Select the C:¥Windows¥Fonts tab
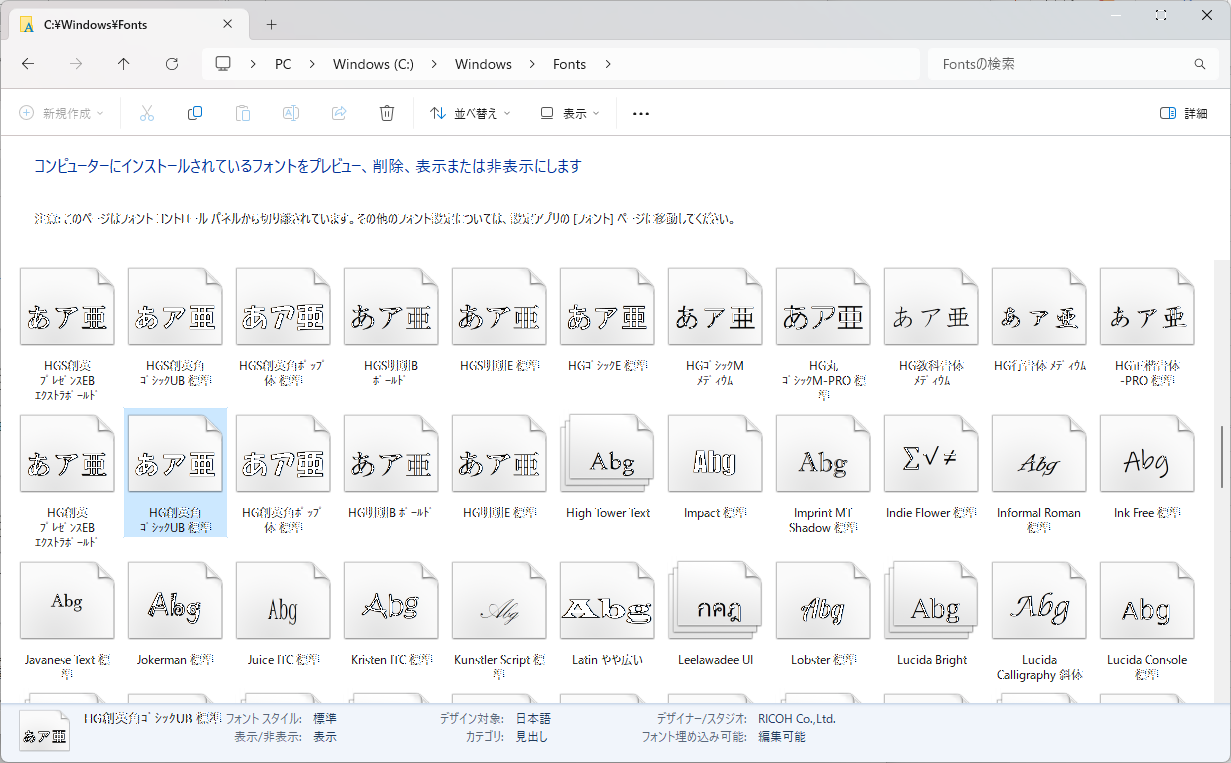The height and width of the screenshot is (763, 1231). click(96, 25)
